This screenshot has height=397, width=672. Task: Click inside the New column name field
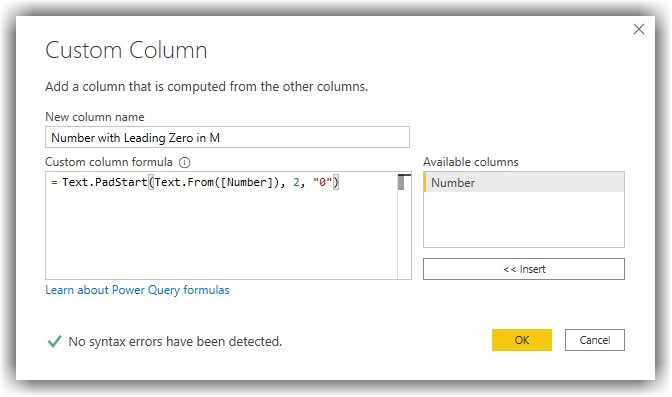click(227, 137)
